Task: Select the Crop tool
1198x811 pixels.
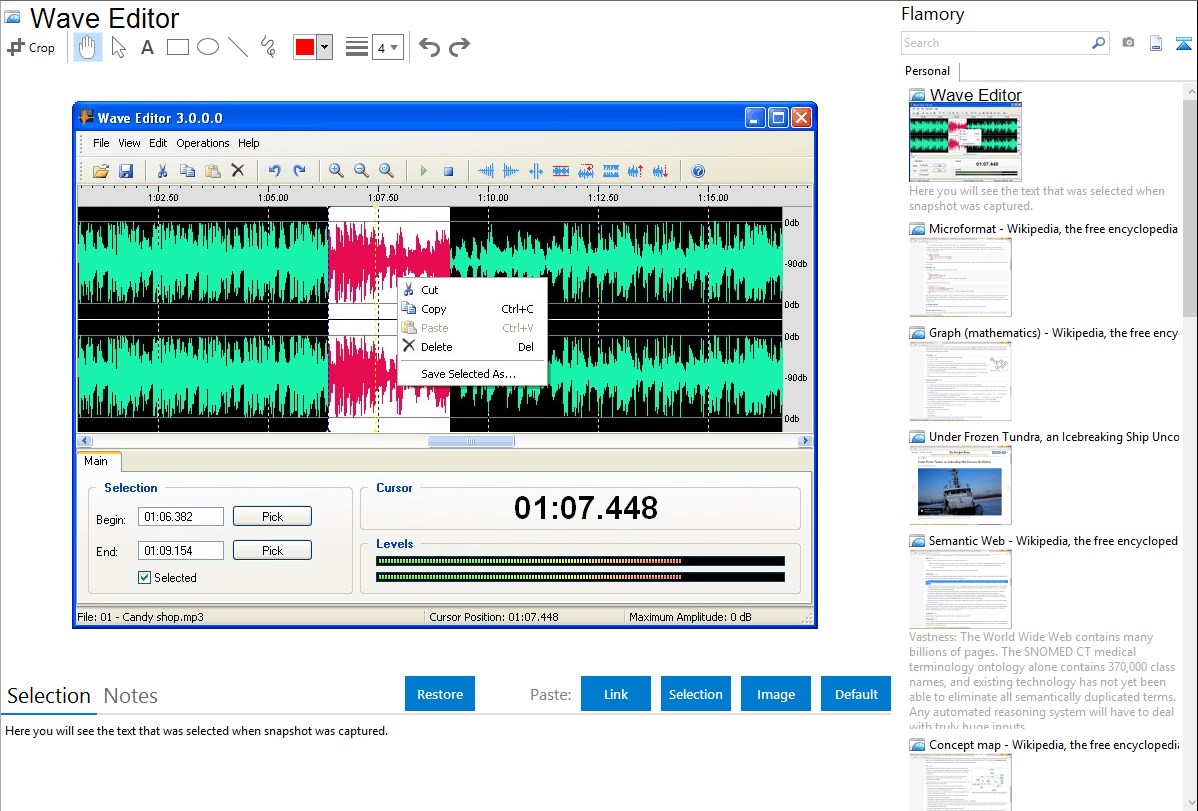Action: pyautogui.click(x=31, y=47)
